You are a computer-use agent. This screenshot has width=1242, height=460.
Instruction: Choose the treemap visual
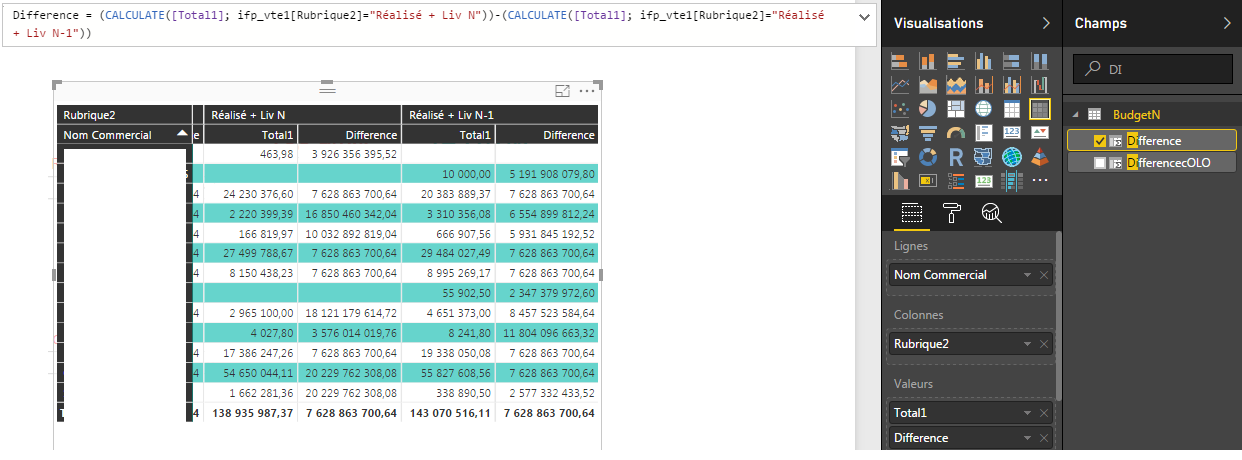pos(955,108)
